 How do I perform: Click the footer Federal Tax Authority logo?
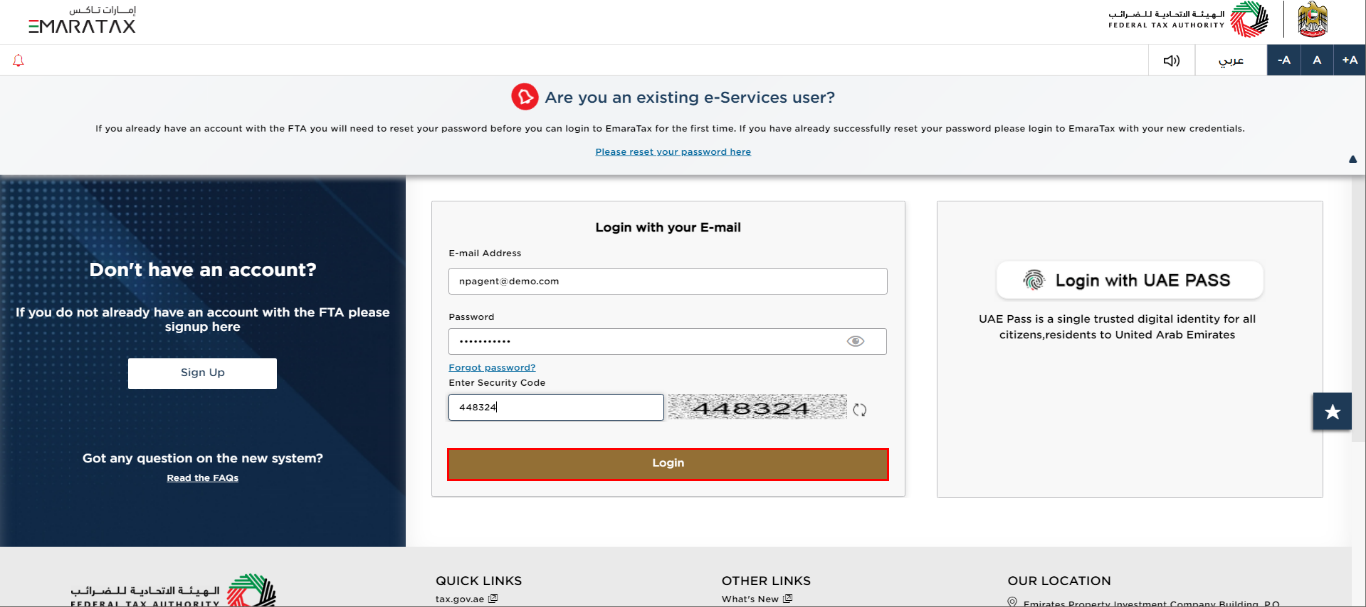pyautogui.click(x=172, y=590)
